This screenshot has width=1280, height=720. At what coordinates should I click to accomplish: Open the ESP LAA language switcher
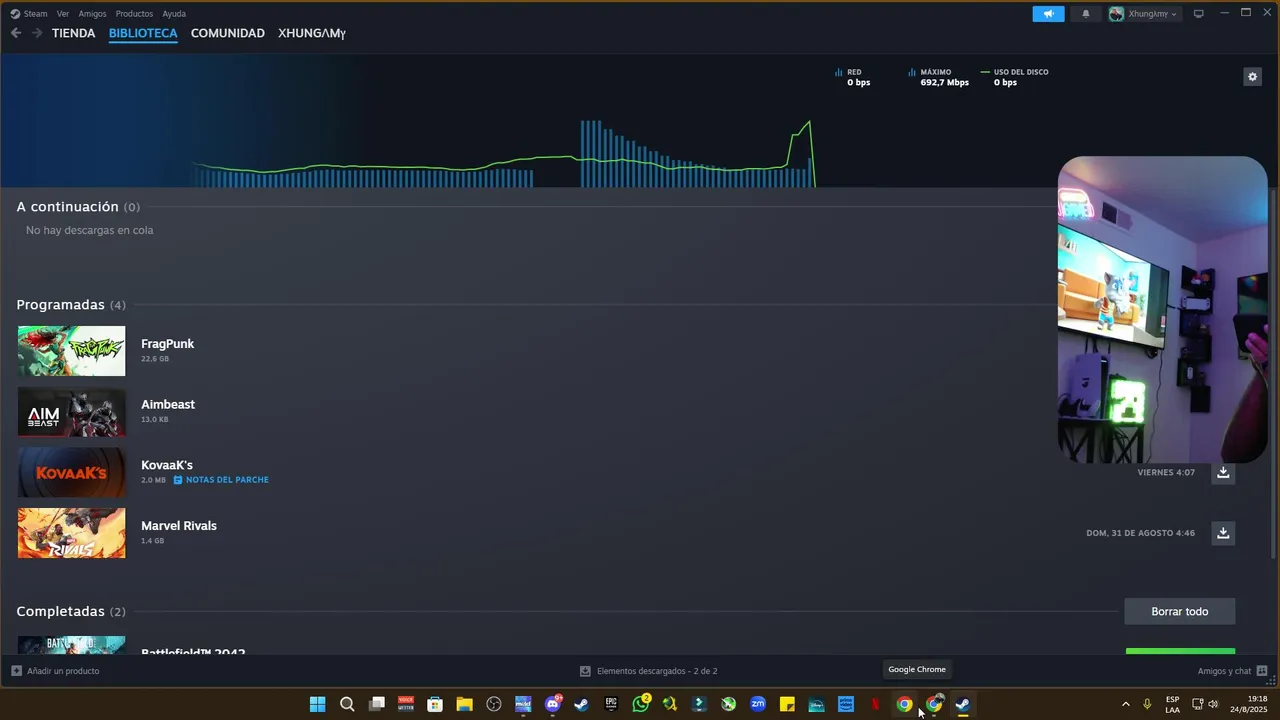click(x=1172, y=704)
